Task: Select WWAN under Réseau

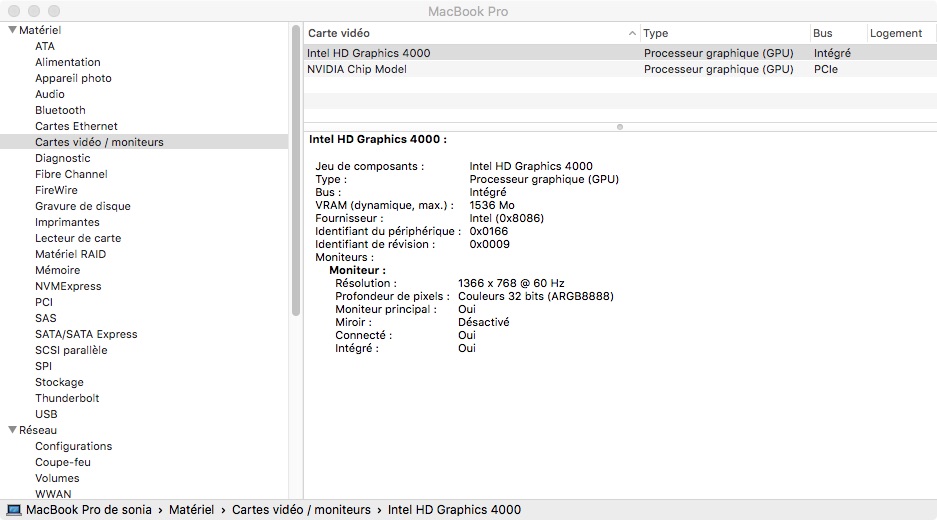Action: (53, 494)
